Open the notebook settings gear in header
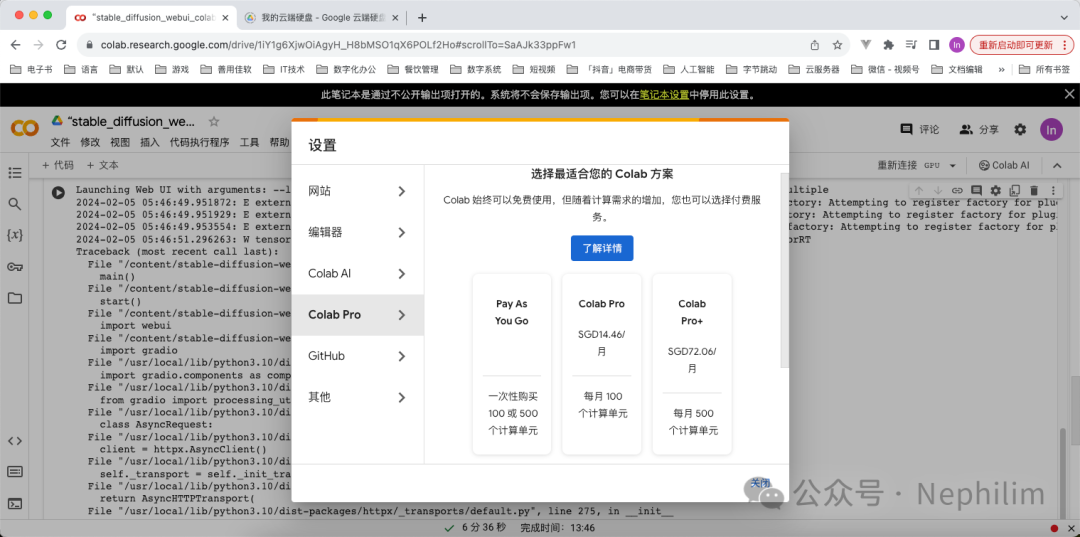 click(x=1020, y=129)
